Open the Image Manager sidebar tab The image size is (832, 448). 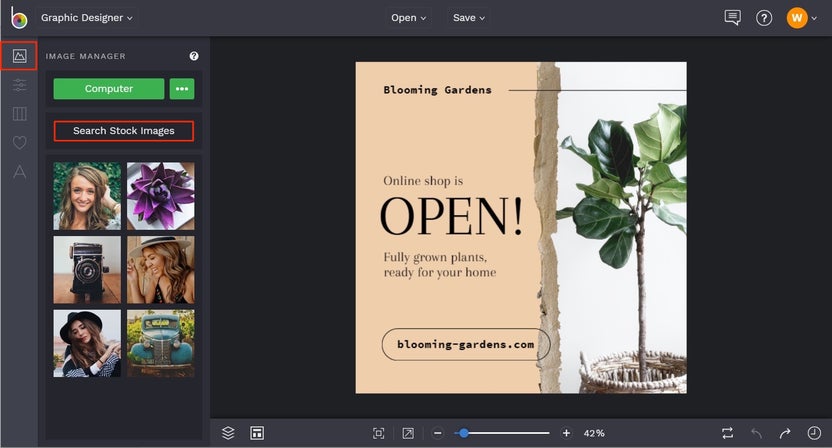click(x=20, y=56)
